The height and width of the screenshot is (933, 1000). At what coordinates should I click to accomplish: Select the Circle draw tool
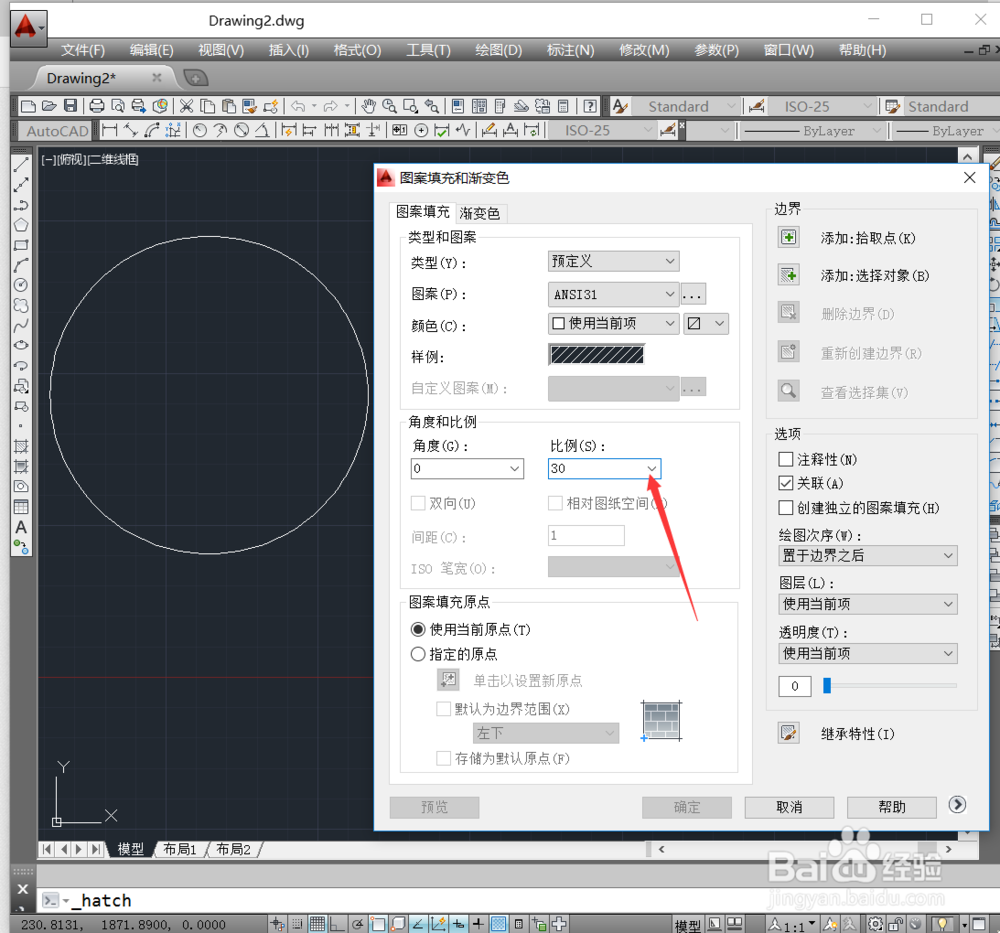click(21, 285)
